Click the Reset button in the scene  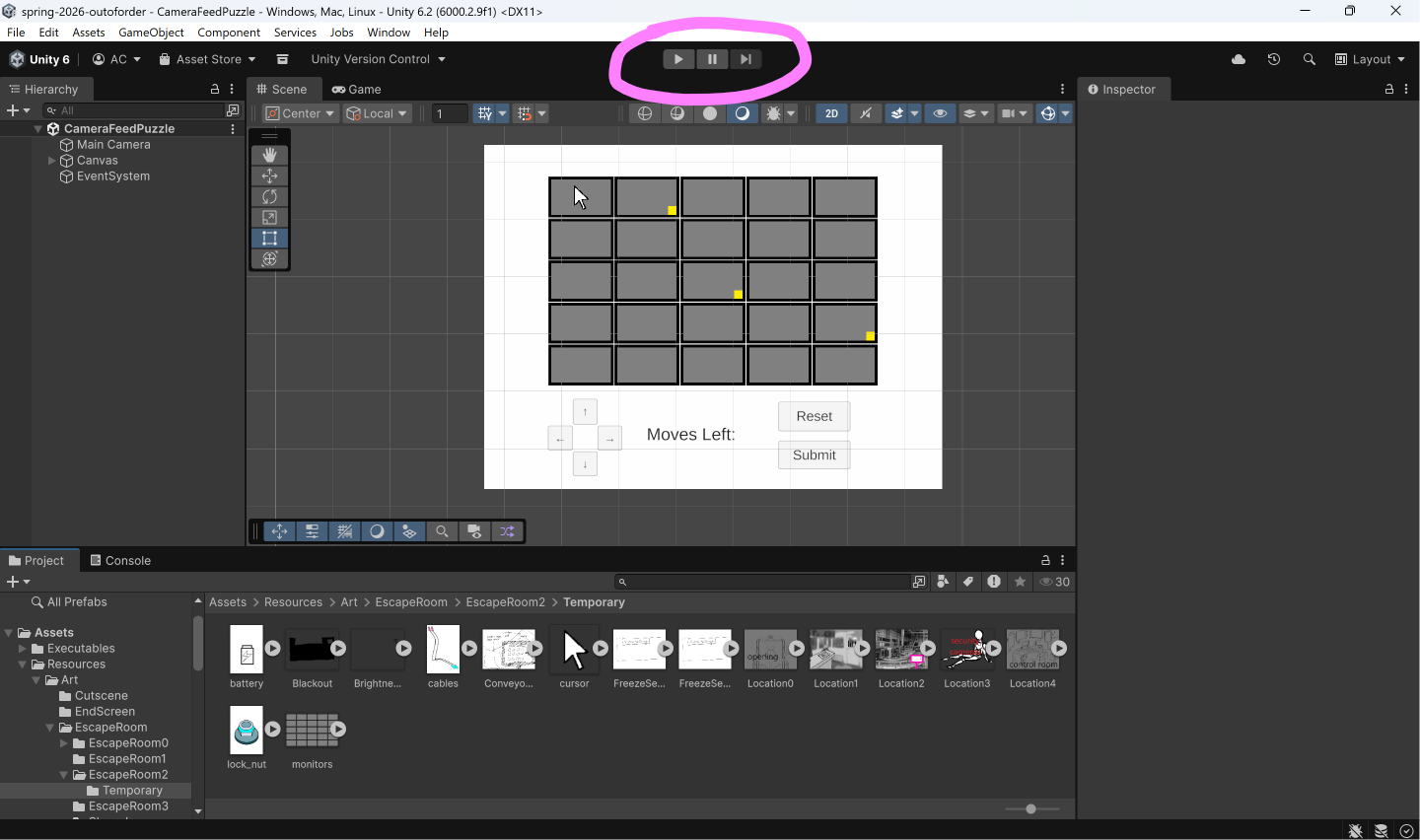(815, 416)
